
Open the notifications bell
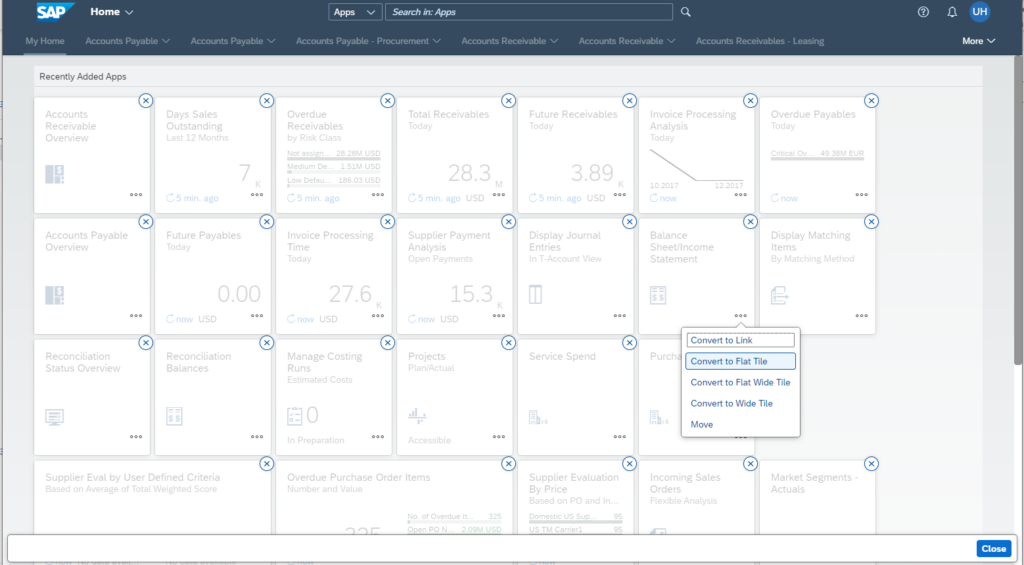click(x=951, y=12)
